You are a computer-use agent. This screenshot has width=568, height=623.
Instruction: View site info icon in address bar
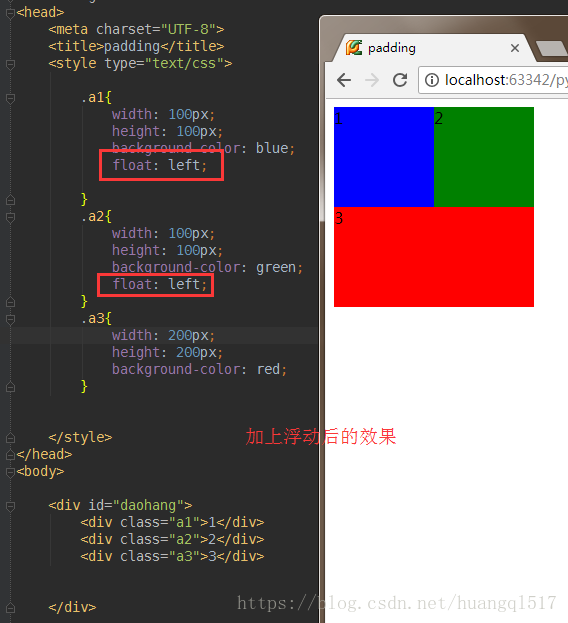432,80
